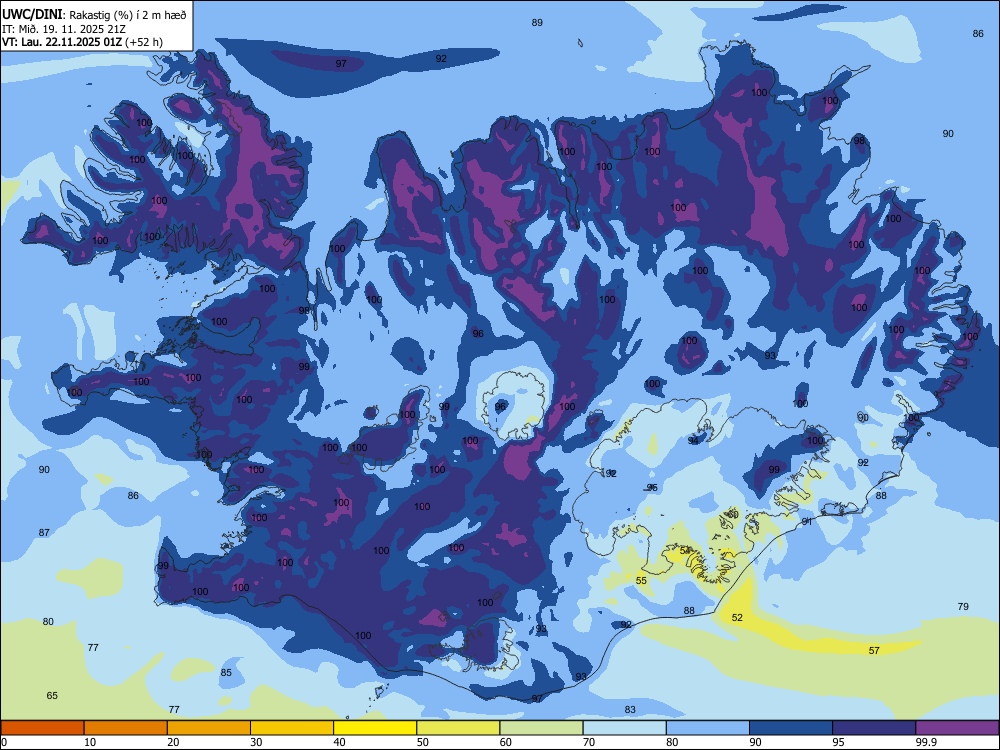Click the humidity value 91 on the map
The image size is (1000, 750).
tap(807, 521)
